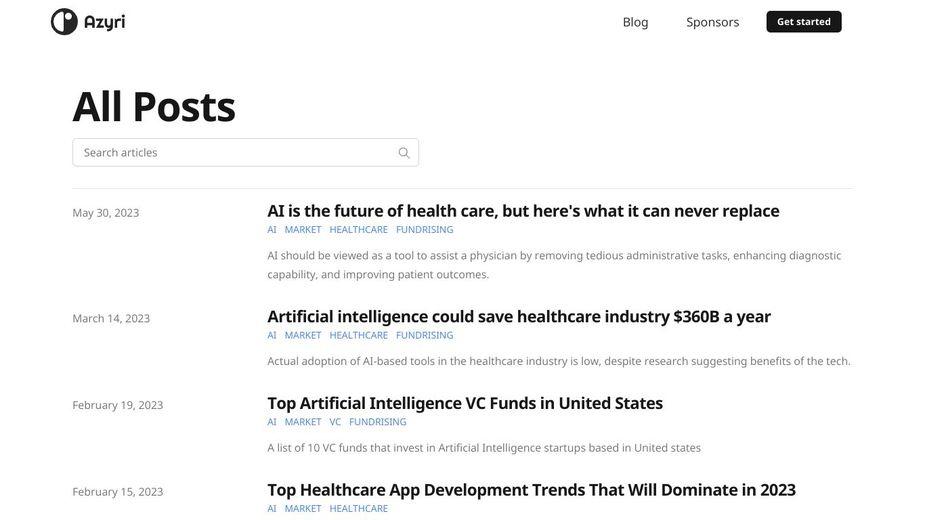Screen dimensions: 925x520
Task: Focus the Search articles input field
Action: 245,152
